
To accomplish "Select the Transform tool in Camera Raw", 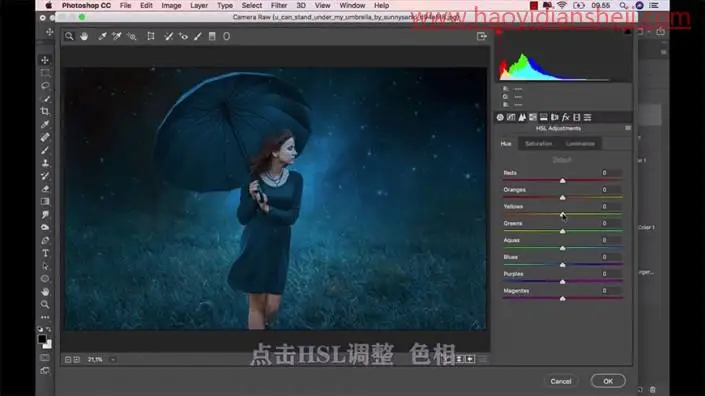I will (x=151, y=36).
